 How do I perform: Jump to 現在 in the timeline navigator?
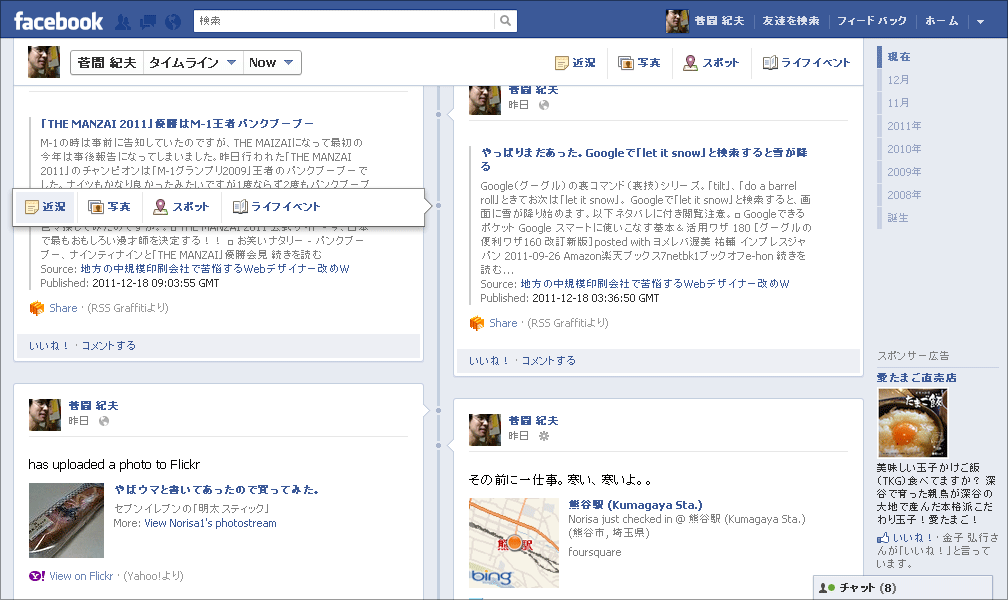click(x=899, y=57)
